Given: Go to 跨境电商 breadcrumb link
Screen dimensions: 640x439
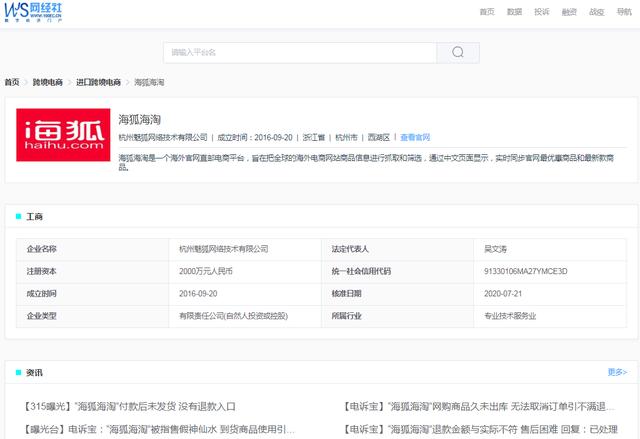Looking at the screenshot, I should tap(48, 82).
